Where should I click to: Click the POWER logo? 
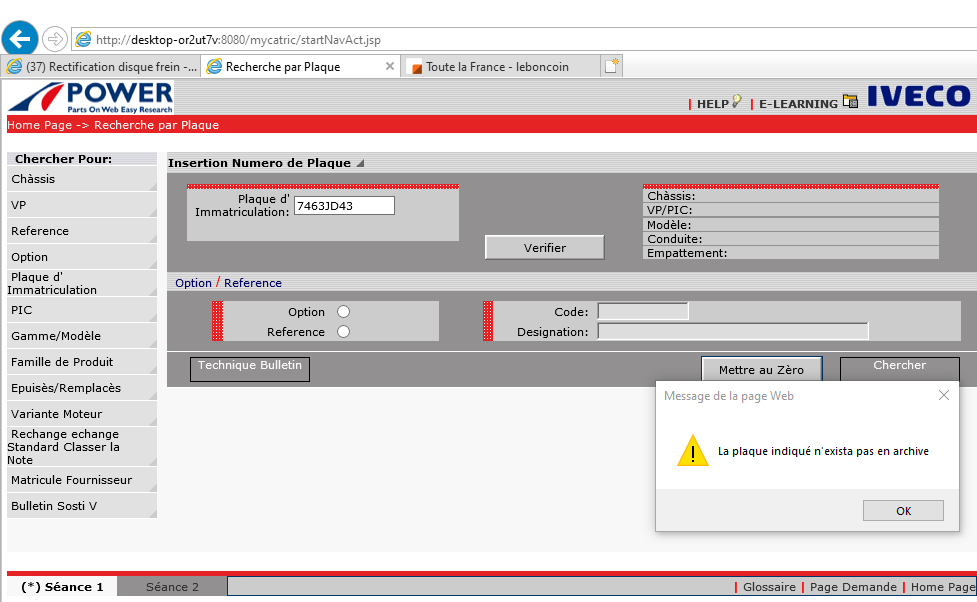tap(91, 98)
